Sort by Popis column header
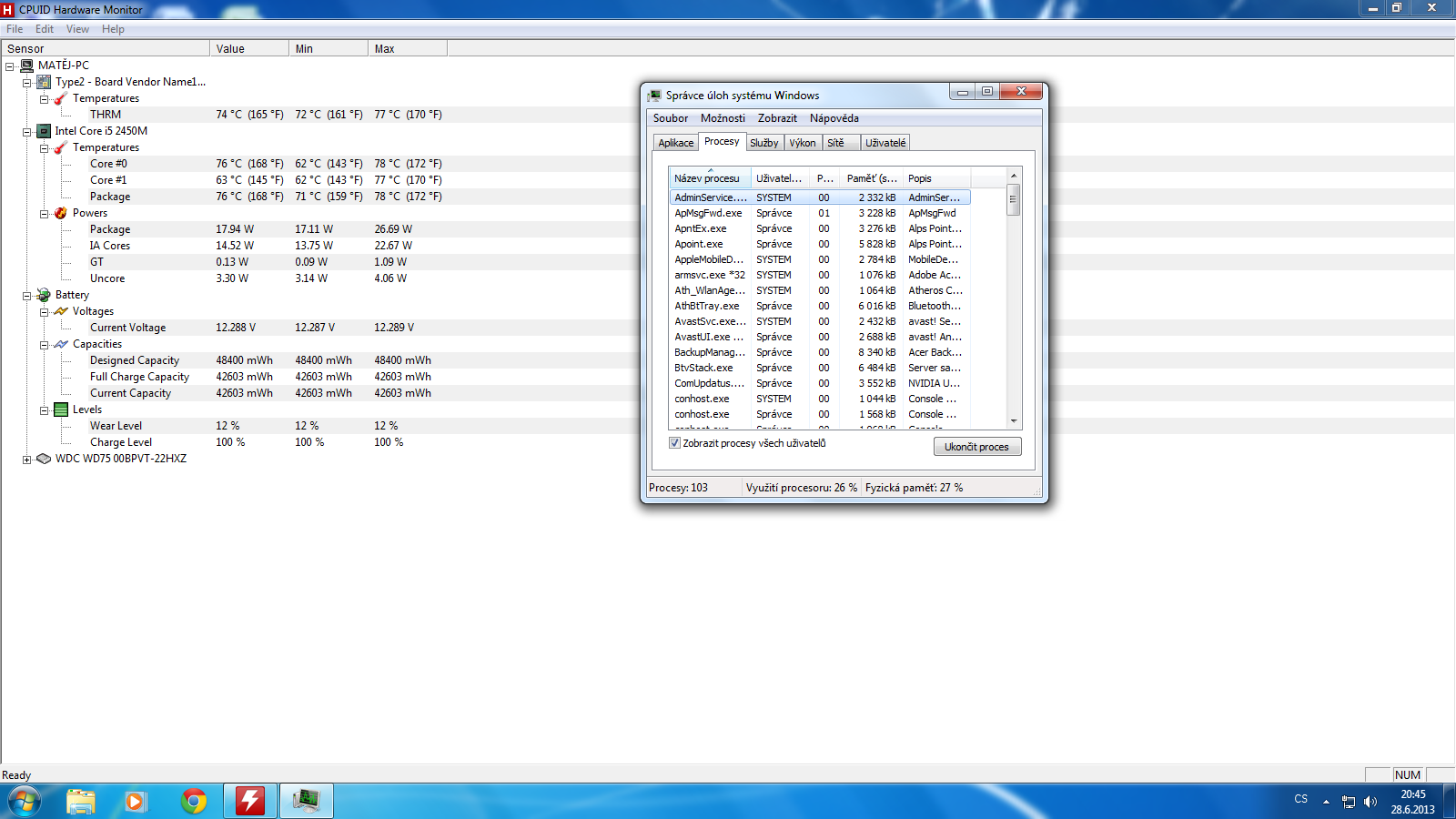This screenshot has width=1456, height=819. click(937, 178)
